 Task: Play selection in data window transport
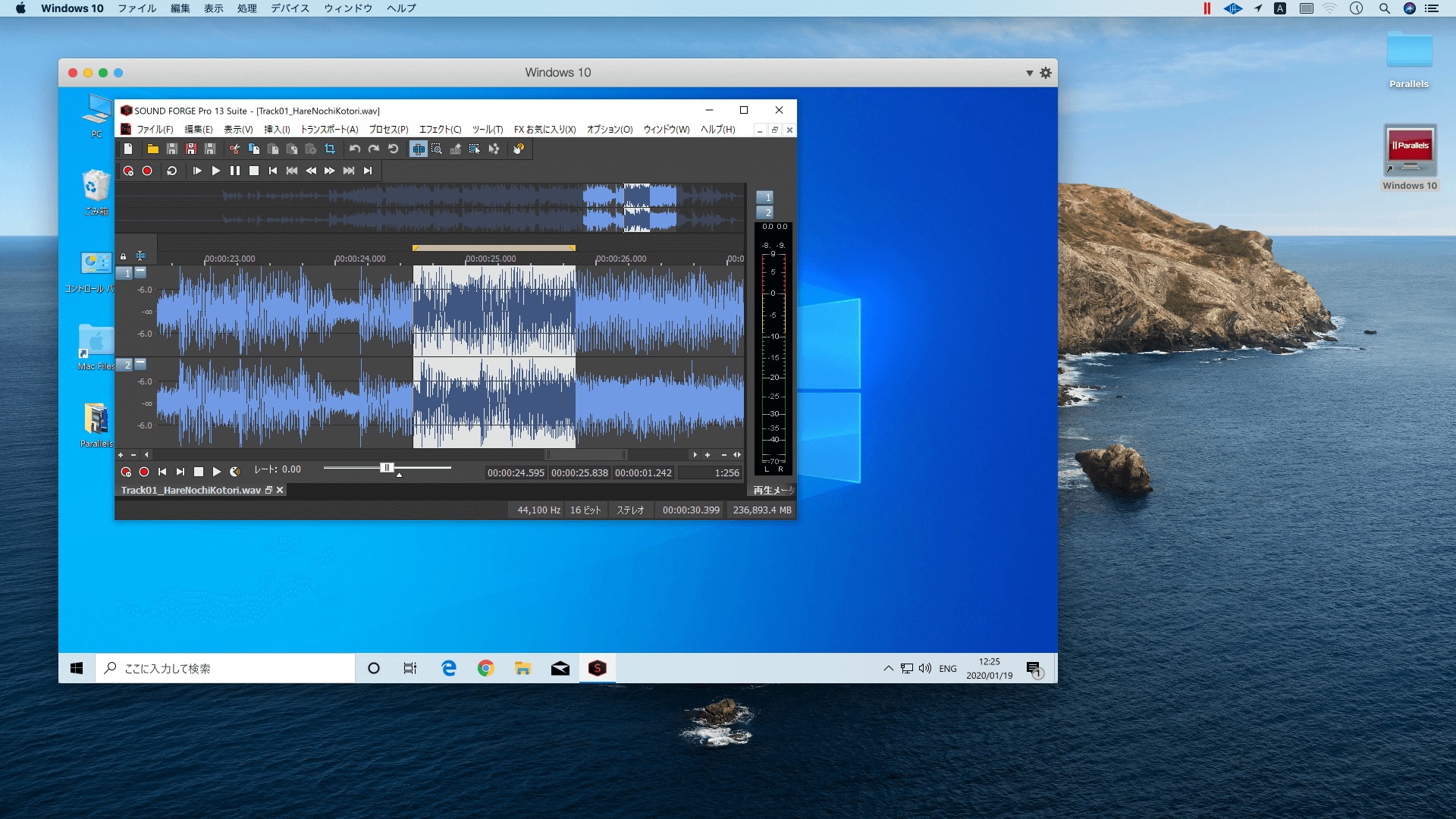pos(217,472)
